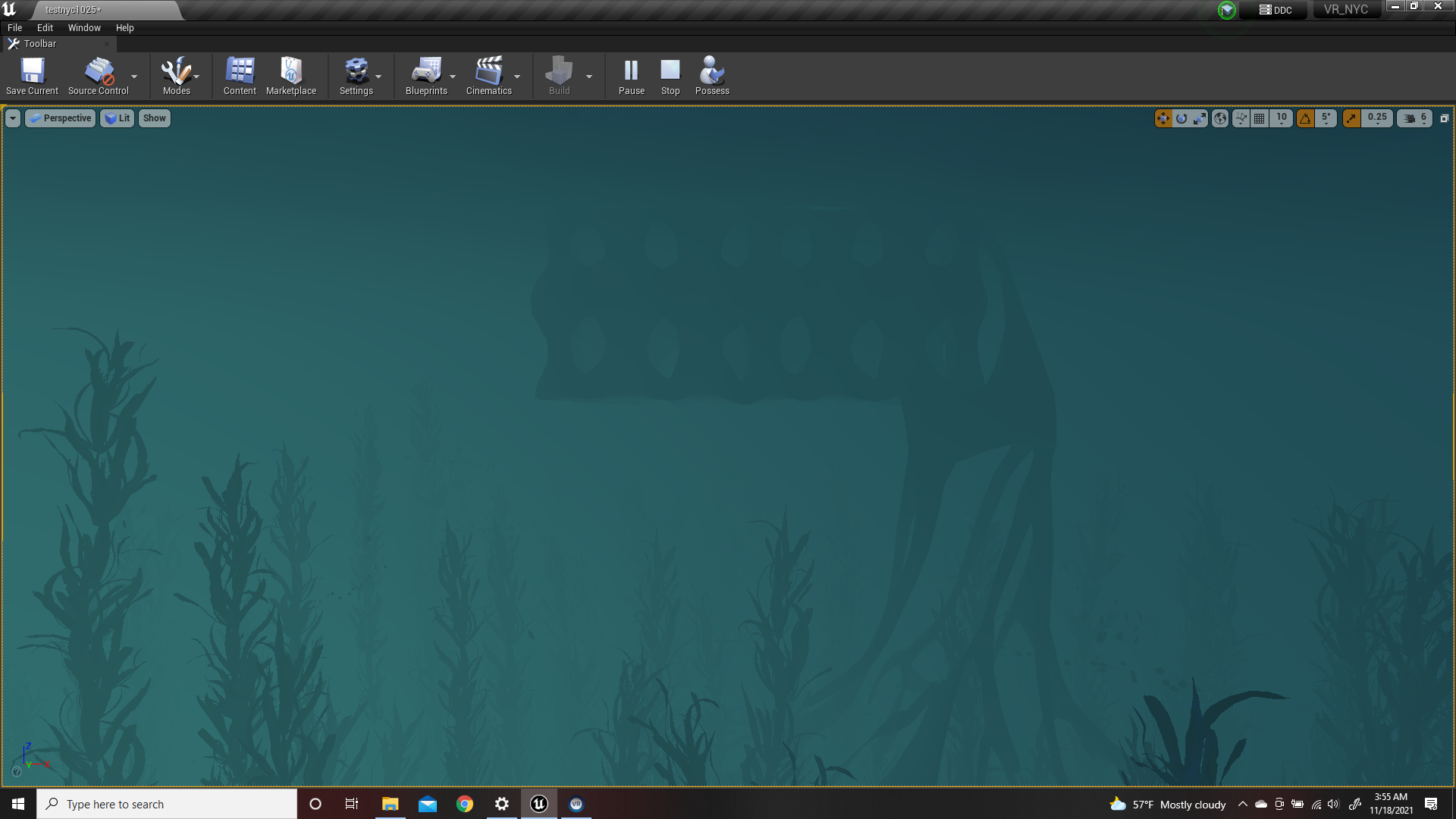Open the Cinematics clapperboard icon
This screenshot has height=819, width=1456.
489,76
